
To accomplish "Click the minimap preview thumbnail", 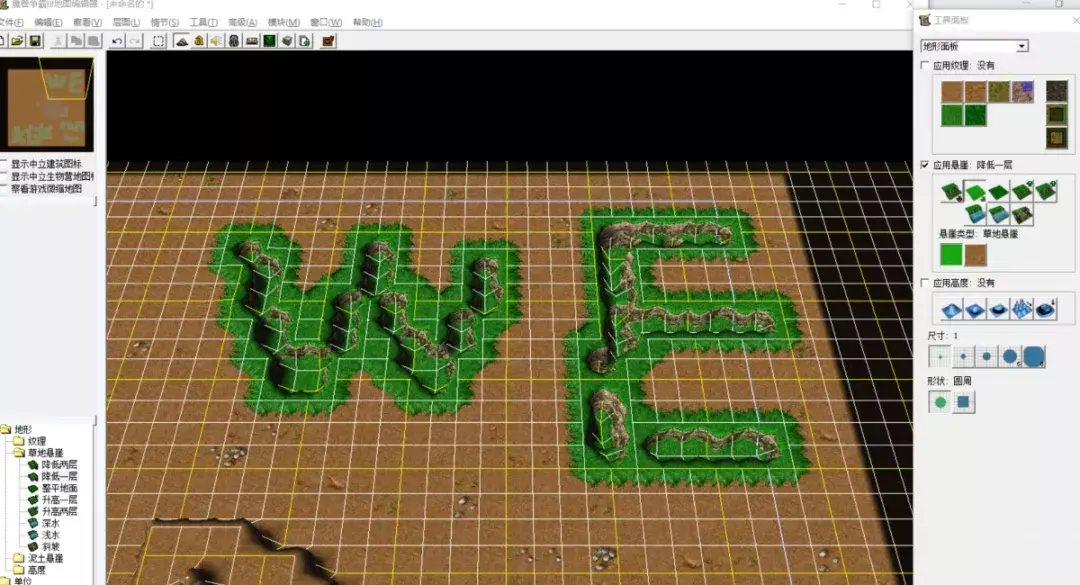I will (x=47, y=104).
